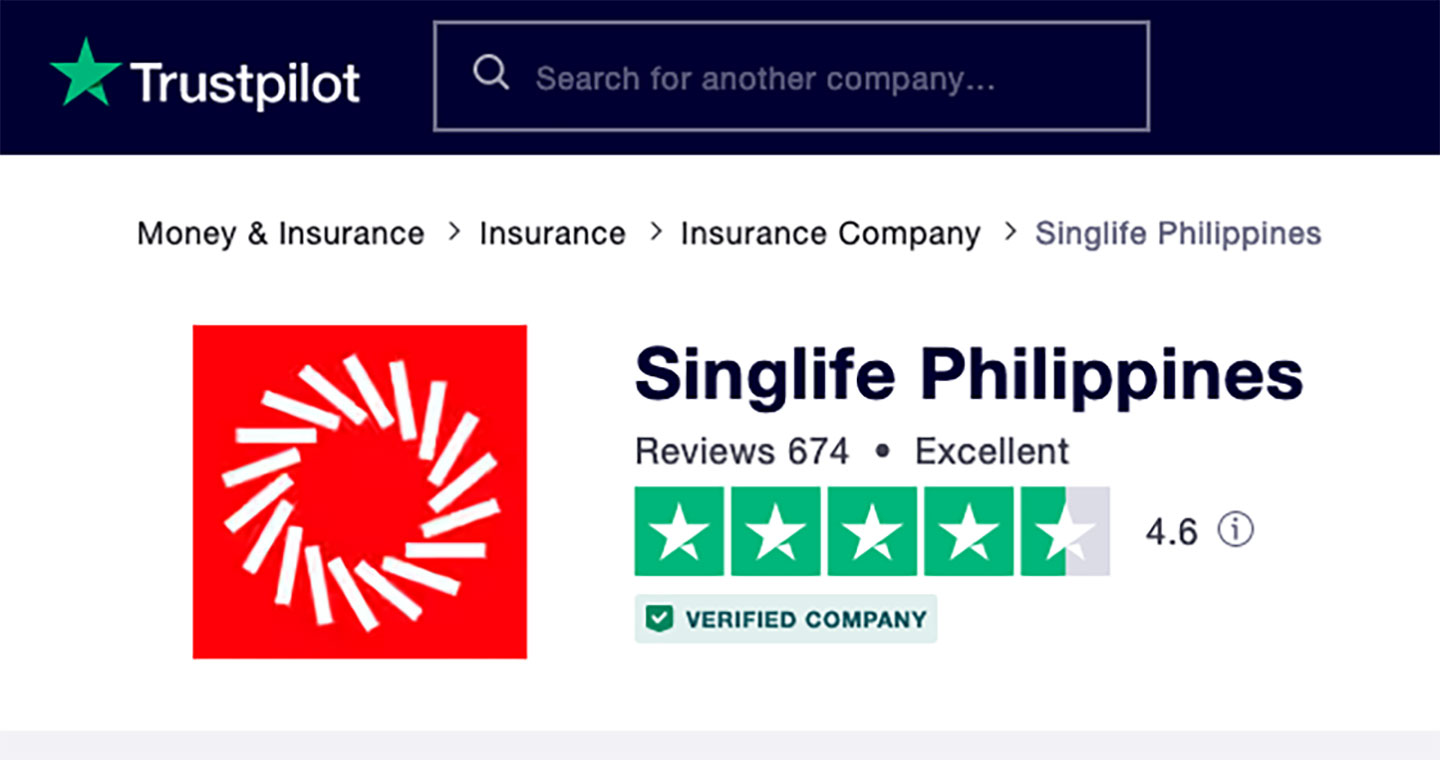Click the second green rating star
1440x760 pixels.
pos(776,531)
